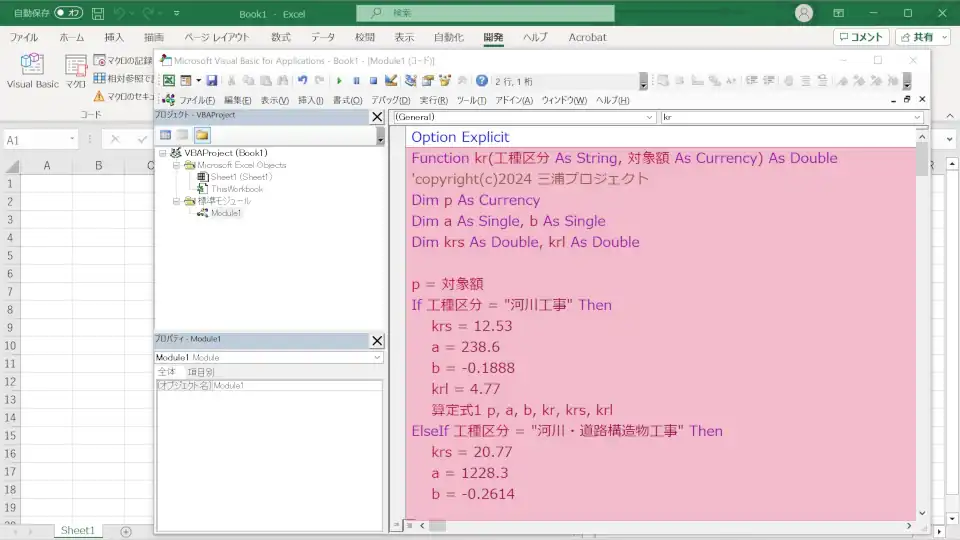Screen dimensions: 960x540
Task: Switch to the Excel ページ レイアウト ribbon tab
Action: [x=217, y=37]
